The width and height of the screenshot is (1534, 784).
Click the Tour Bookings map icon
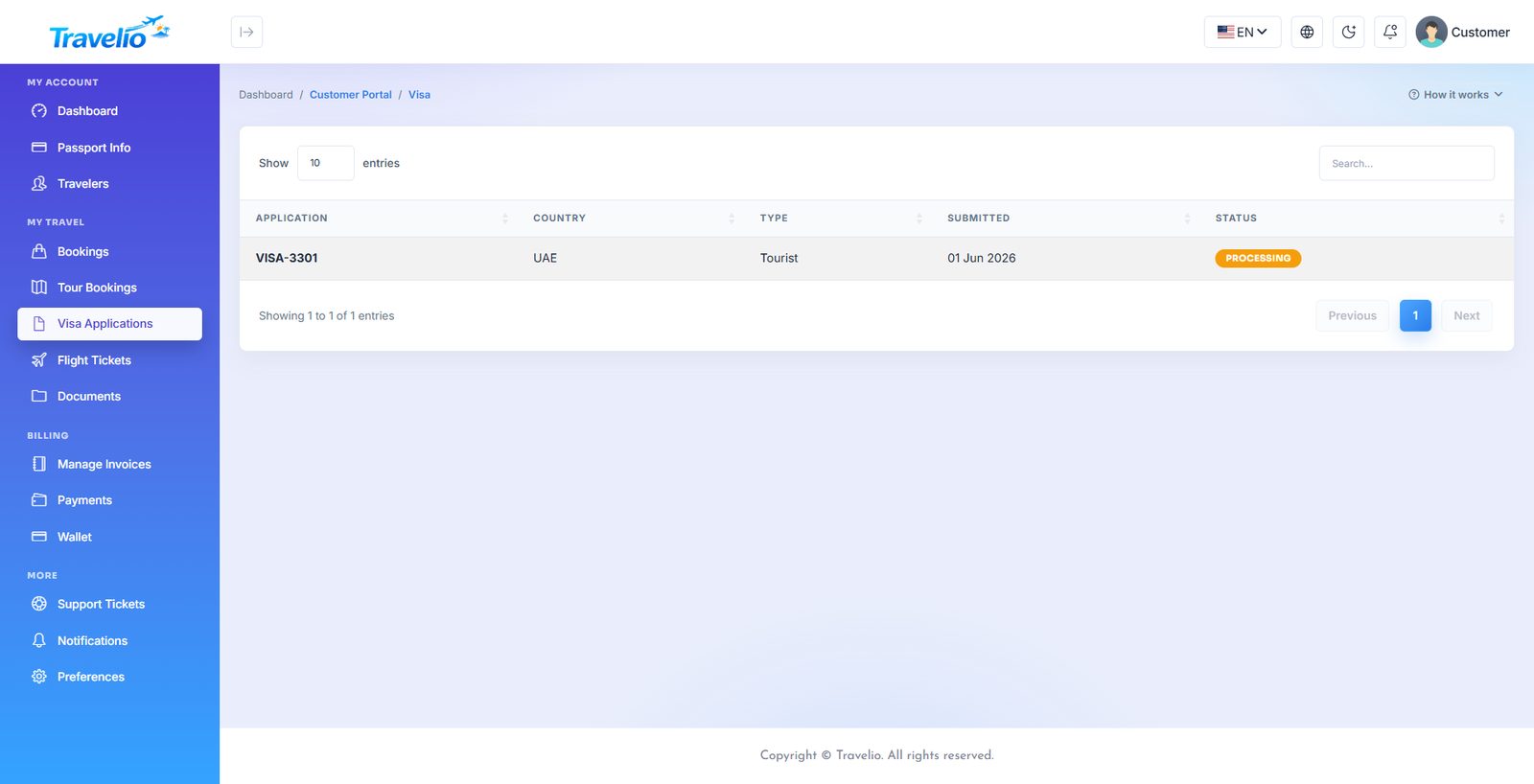coord(39,288)
